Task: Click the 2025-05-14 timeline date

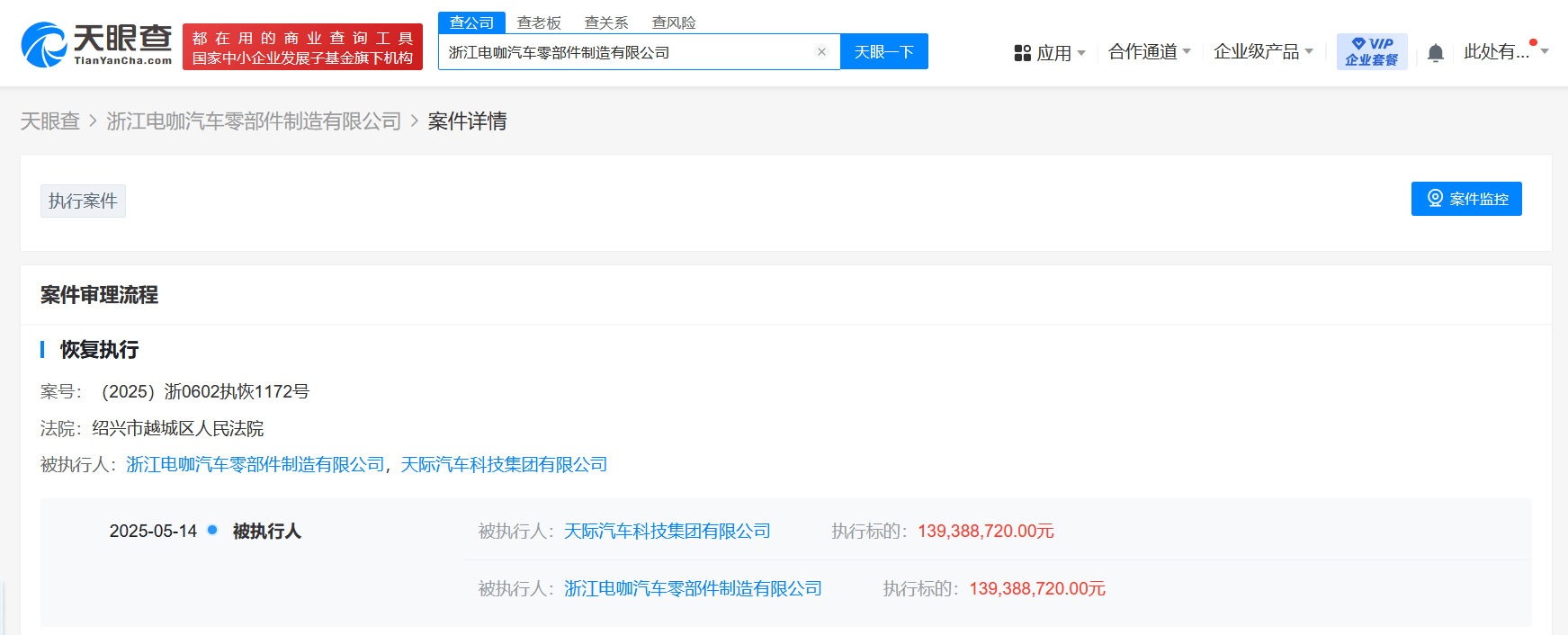Action: click(153, 531)
